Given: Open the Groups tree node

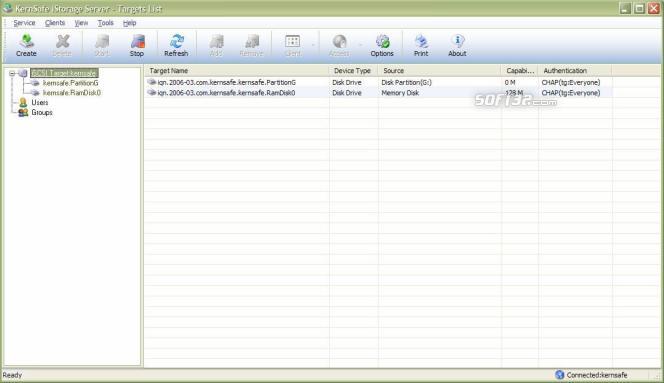Looking at the screenshot, I should point(42,112).
